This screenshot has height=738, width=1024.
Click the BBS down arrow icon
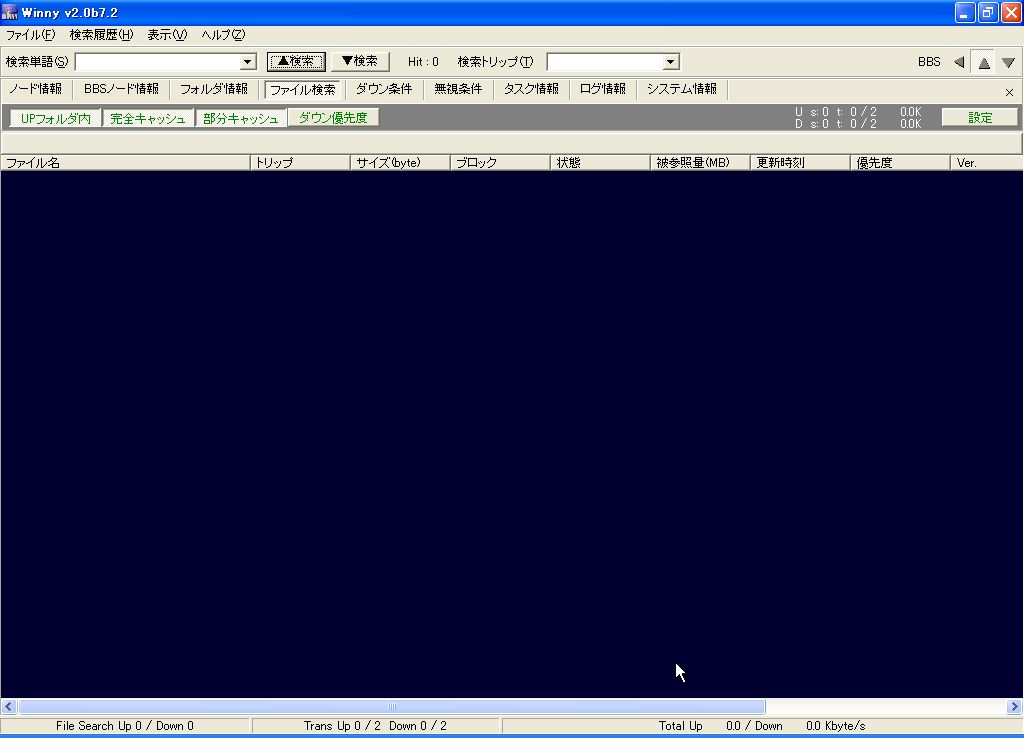[1008, 63]
